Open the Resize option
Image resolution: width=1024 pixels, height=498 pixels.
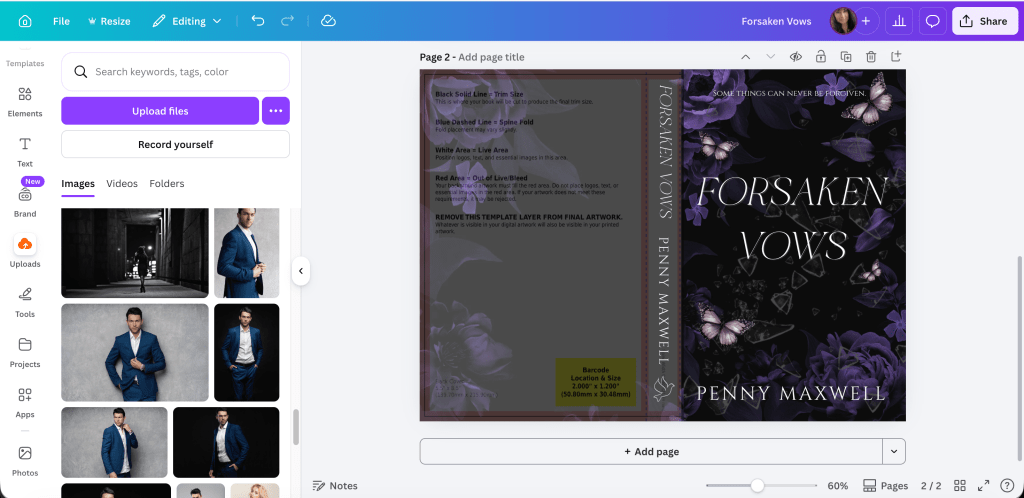click(x=108, y=21)
